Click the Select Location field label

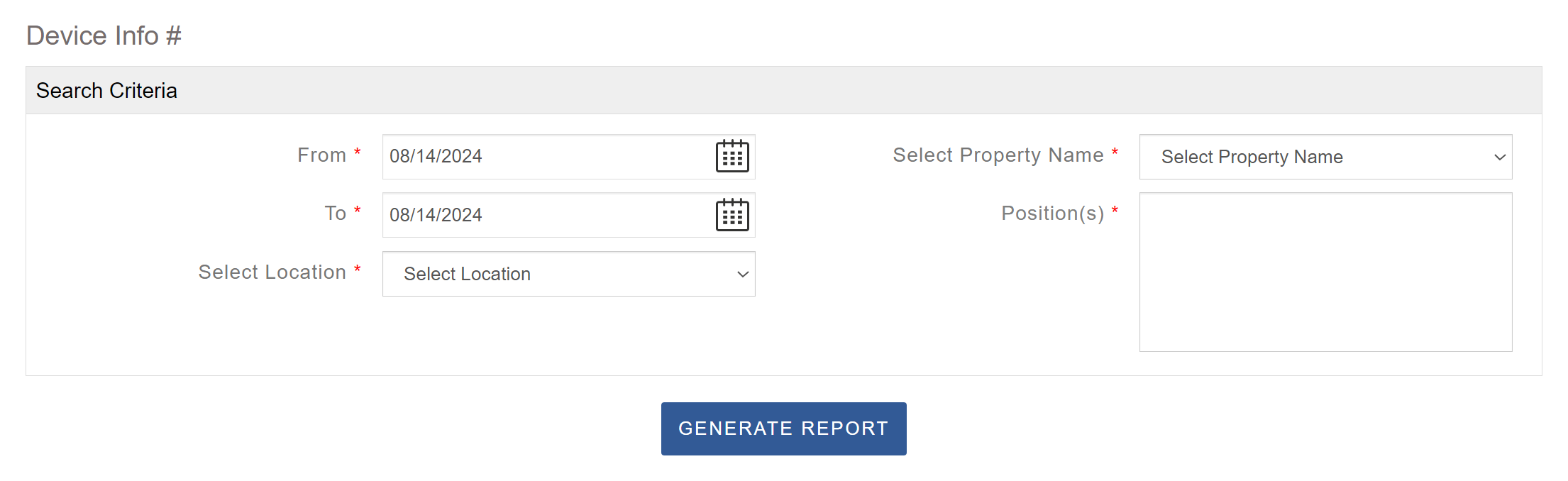pos(272,272)
